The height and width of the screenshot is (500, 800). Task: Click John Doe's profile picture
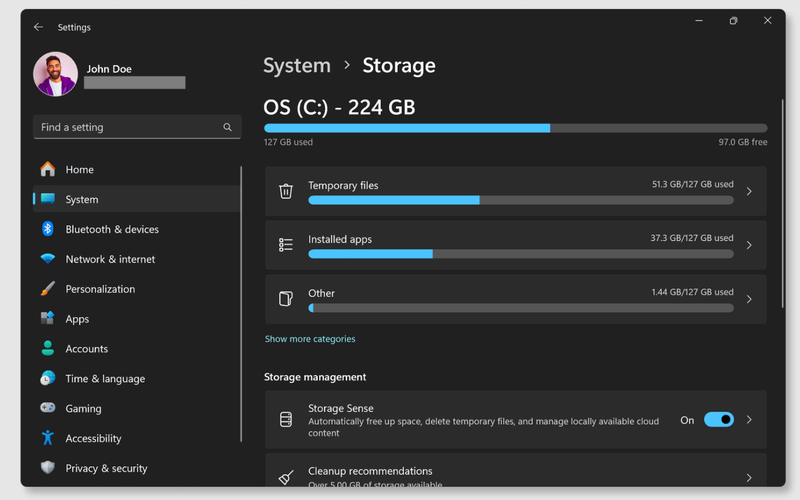pos(56,74)
